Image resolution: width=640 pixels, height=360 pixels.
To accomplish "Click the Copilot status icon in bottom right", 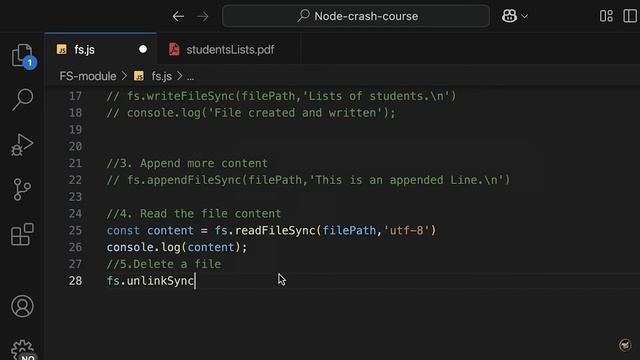I will (625, 345).
